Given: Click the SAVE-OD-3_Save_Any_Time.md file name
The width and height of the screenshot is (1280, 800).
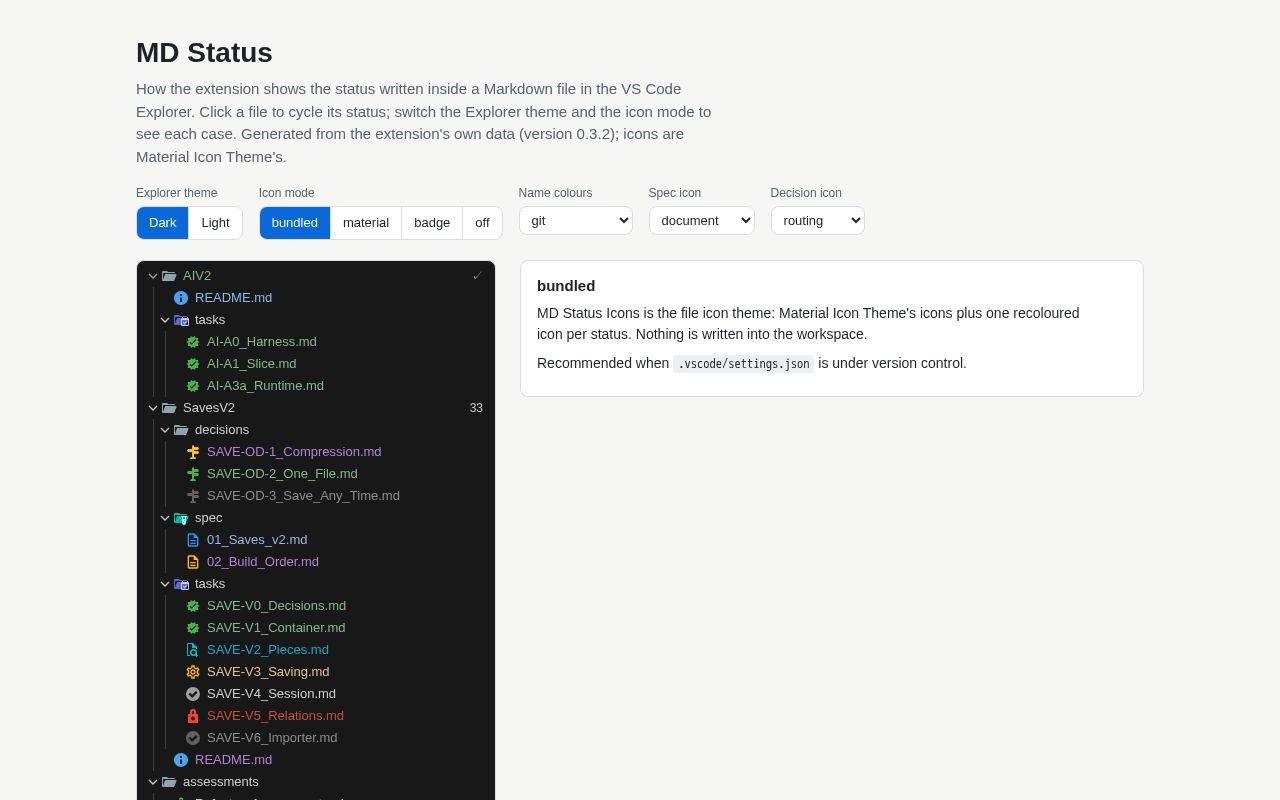Looking at the screenshot, I should pyautogui.click(x=303, y=496).
